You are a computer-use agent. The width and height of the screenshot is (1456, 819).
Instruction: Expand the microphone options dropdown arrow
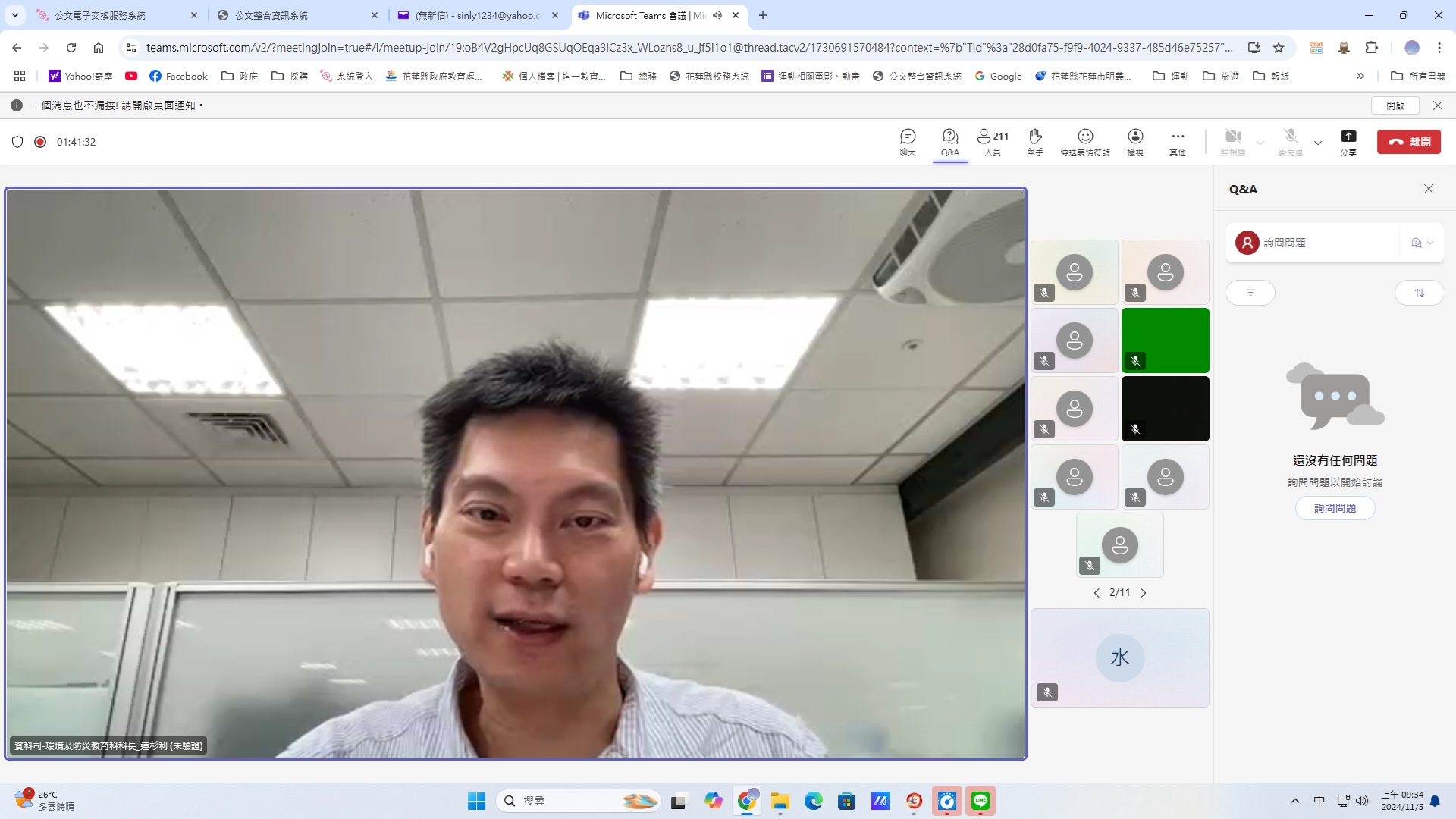(1318, 143)
